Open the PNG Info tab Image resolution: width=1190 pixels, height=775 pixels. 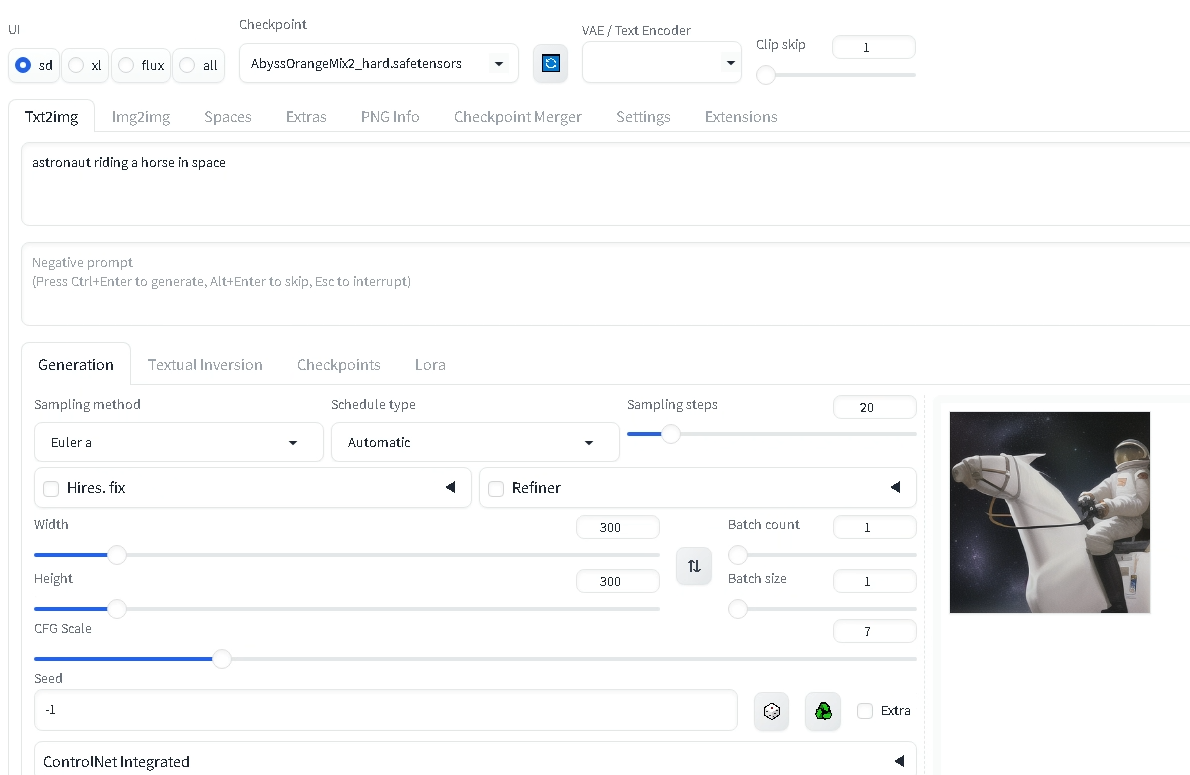point(390,117)
